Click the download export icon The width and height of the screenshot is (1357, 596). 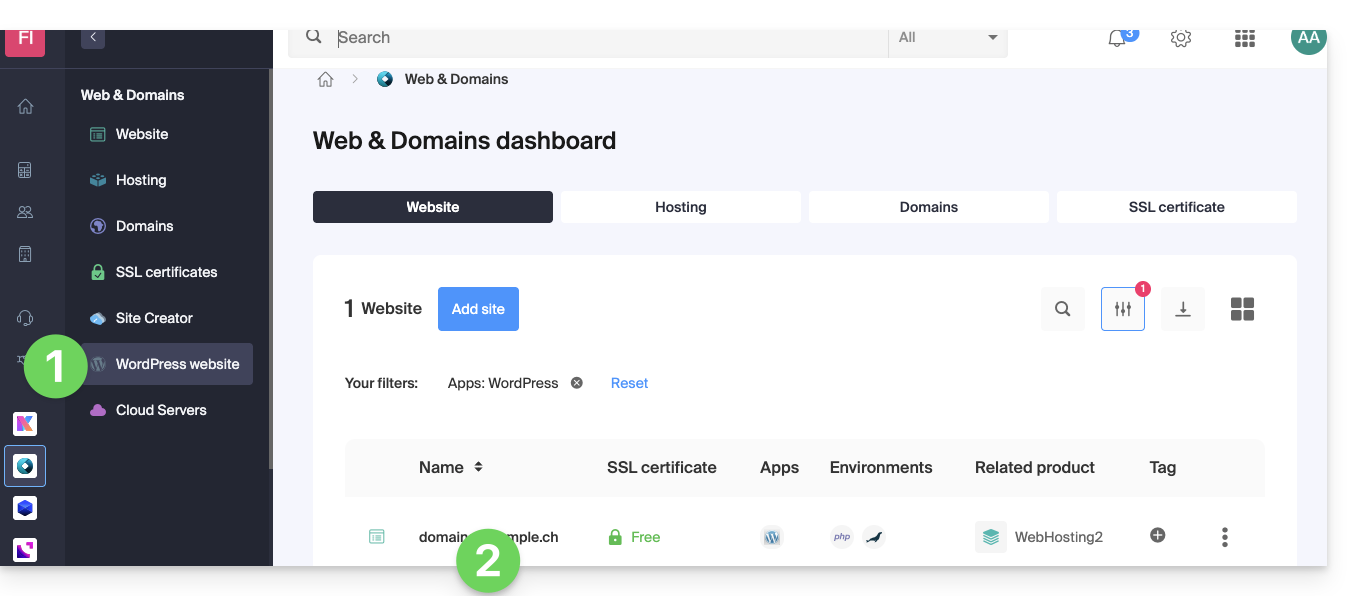1182,309
